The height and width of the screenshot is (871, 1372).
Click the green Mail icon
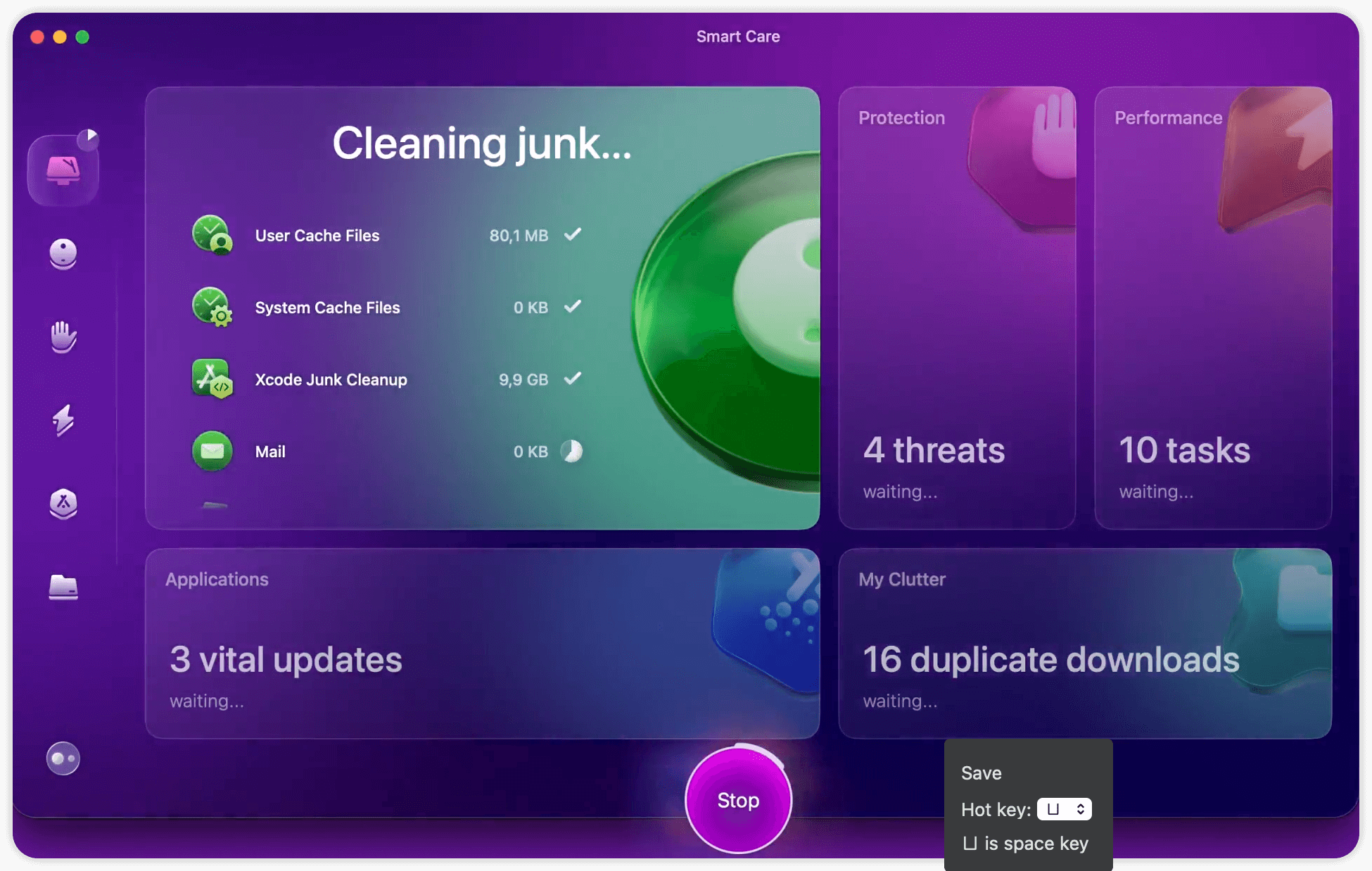[x=212, y=450]
